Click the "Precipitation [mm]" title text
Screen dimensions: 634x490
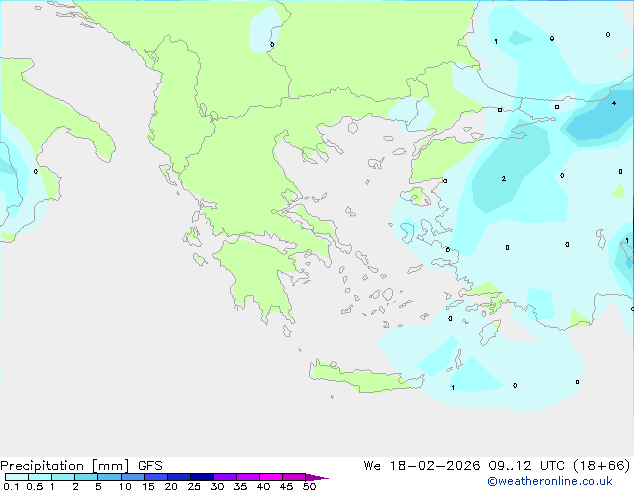click(x=64, y=466)
